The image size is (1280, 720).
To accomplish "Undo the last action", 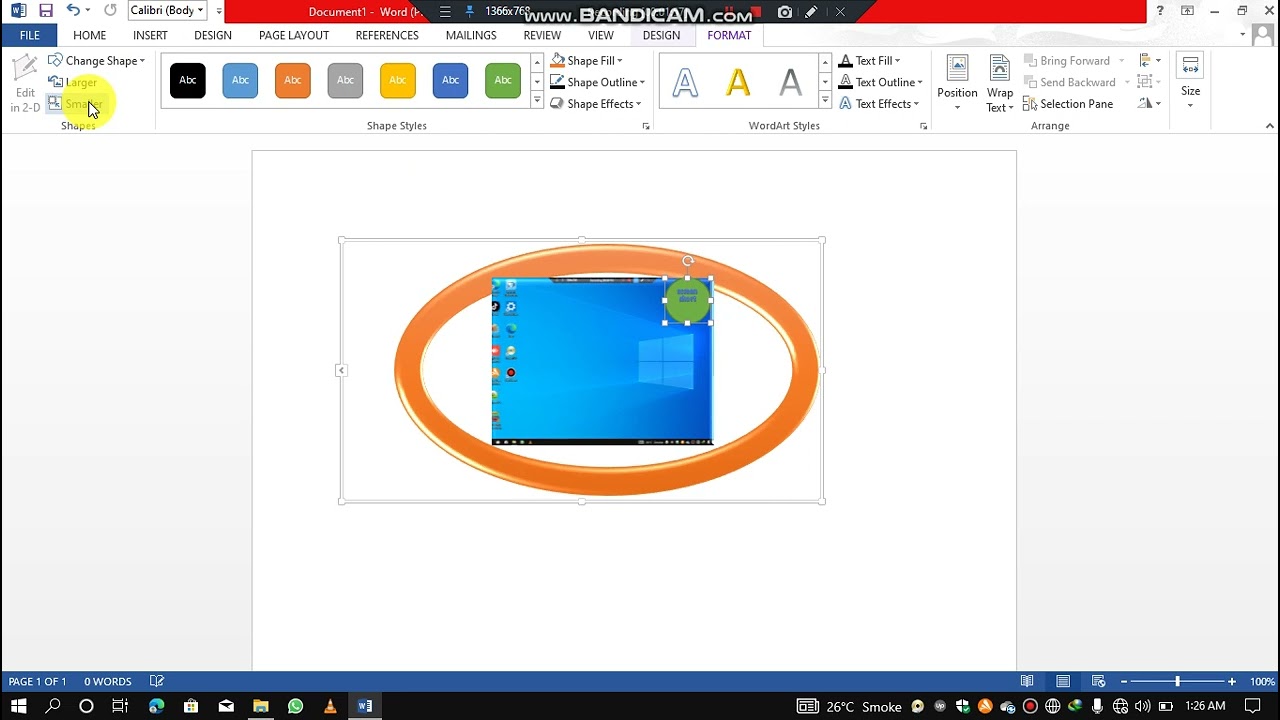I will coord(73,11).
